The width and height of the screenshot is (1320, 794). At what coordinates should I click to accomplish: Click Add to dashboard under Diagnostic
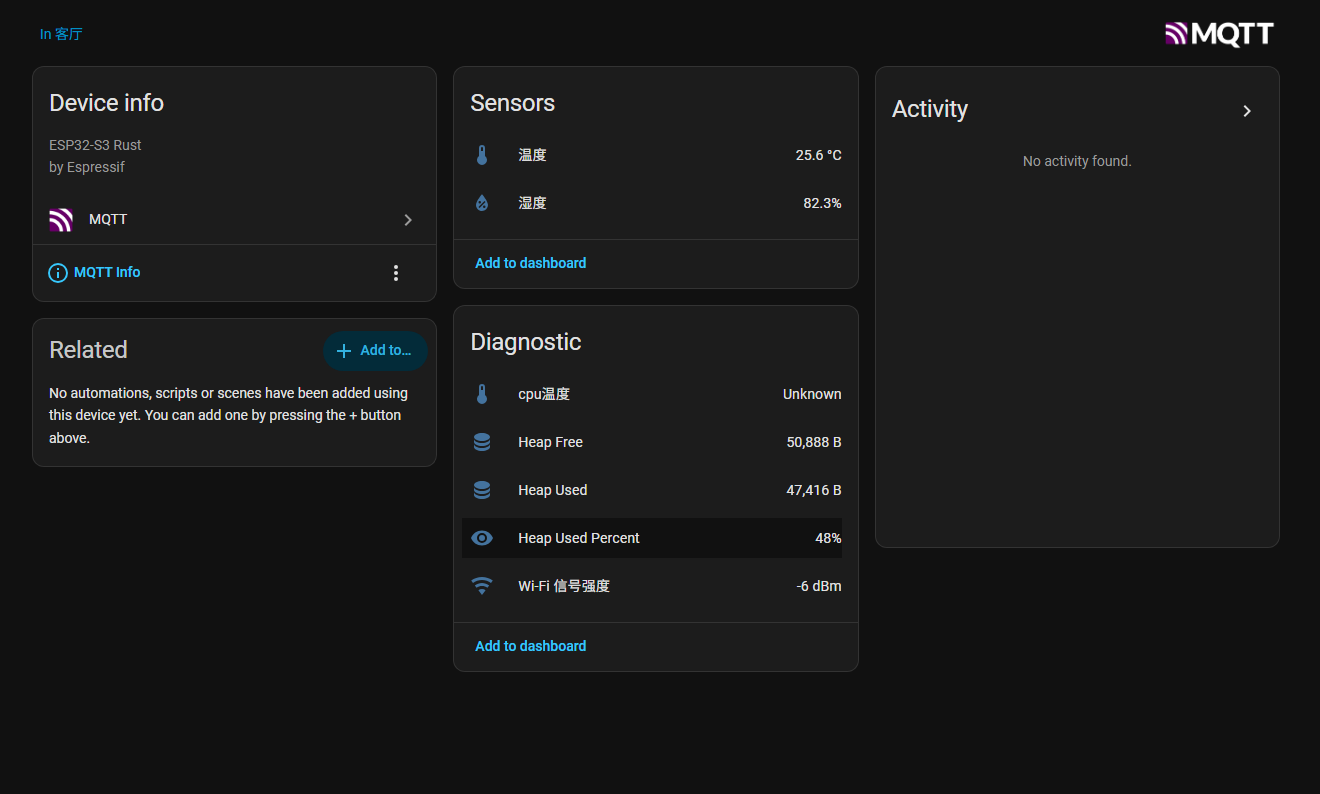pos(531,646)
